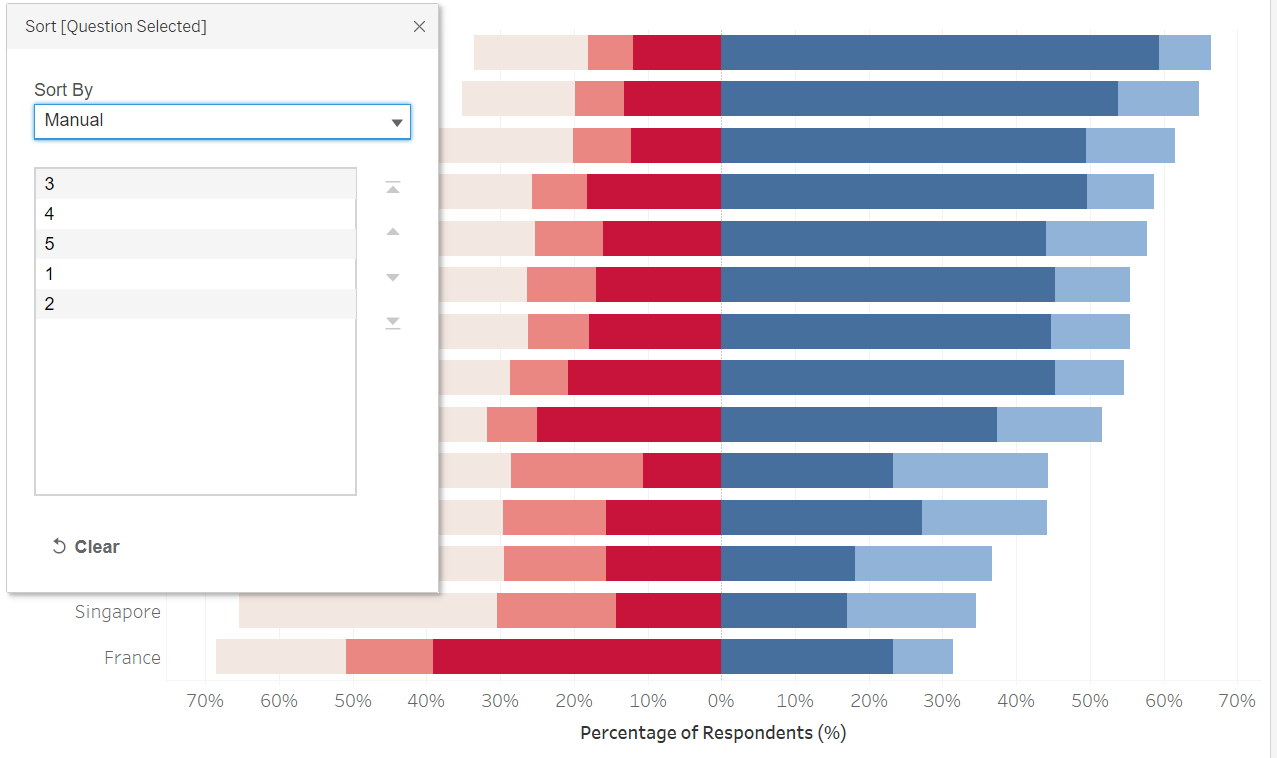Select item 5 in sort list

pos(195,244)
